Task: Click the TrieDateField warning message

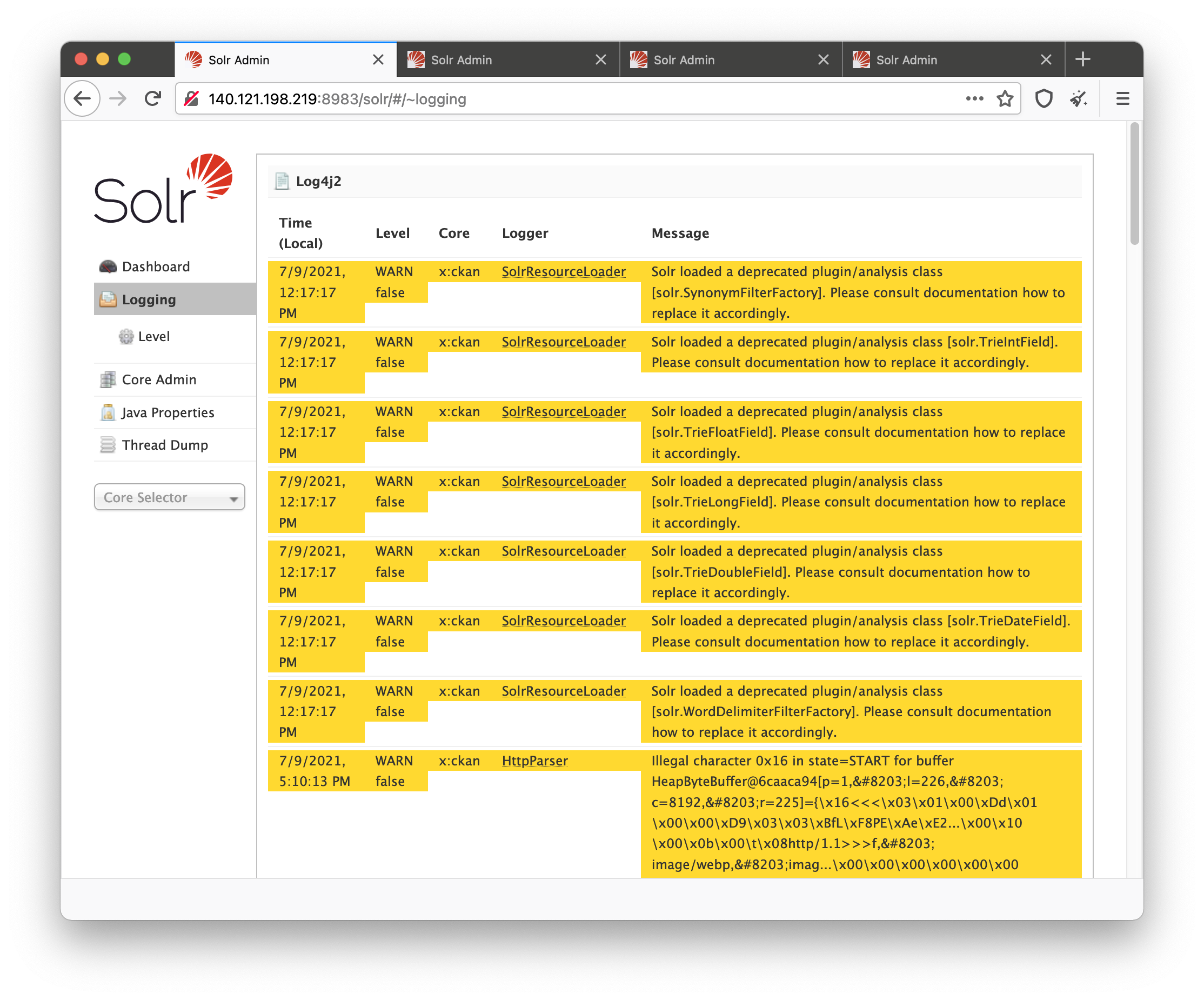Action: click(860, 631)
